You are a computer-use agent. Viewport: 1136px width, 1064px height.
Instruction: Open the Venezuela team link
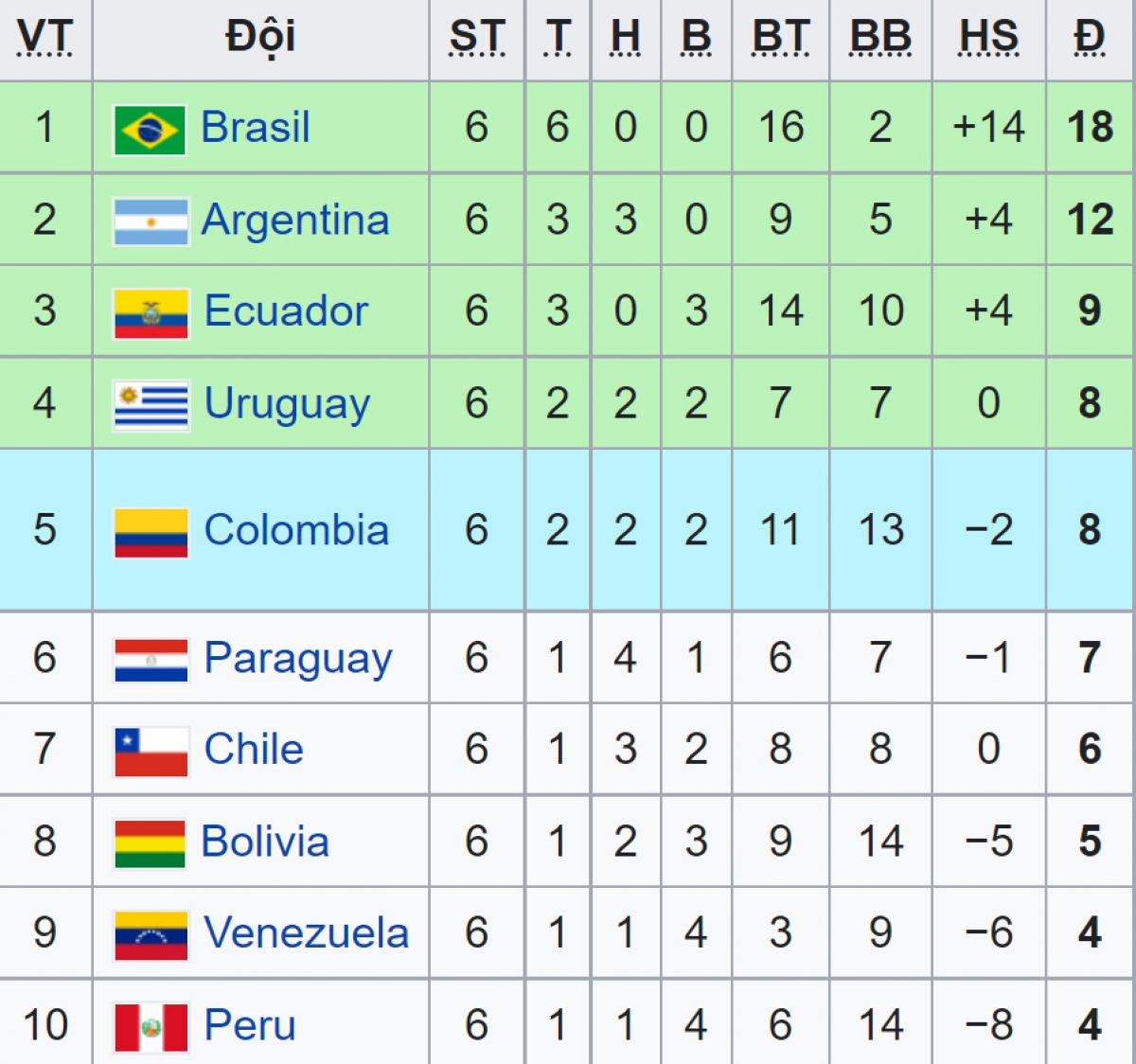pos(307,933)
